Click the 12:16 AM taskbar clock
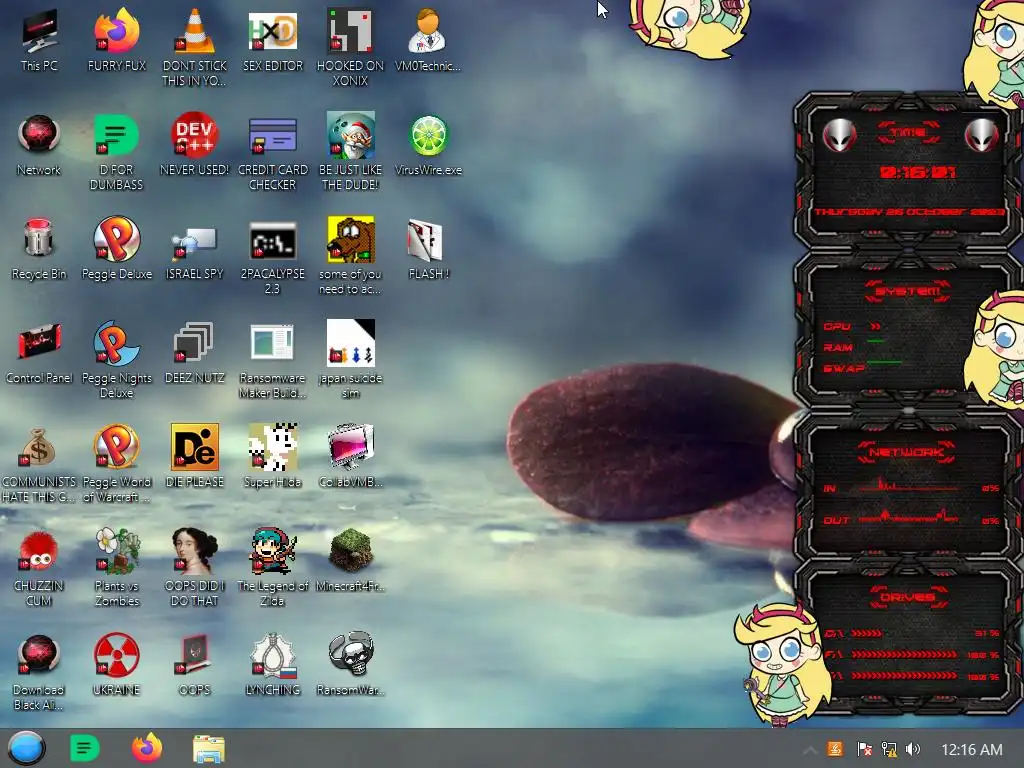Image resolution: width=1024 pixels, height=768 pixels. click(972, 750)
